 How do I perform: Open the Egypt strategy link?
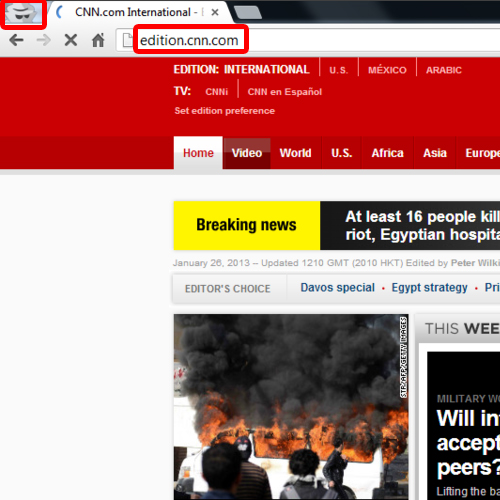click(429, 287)
